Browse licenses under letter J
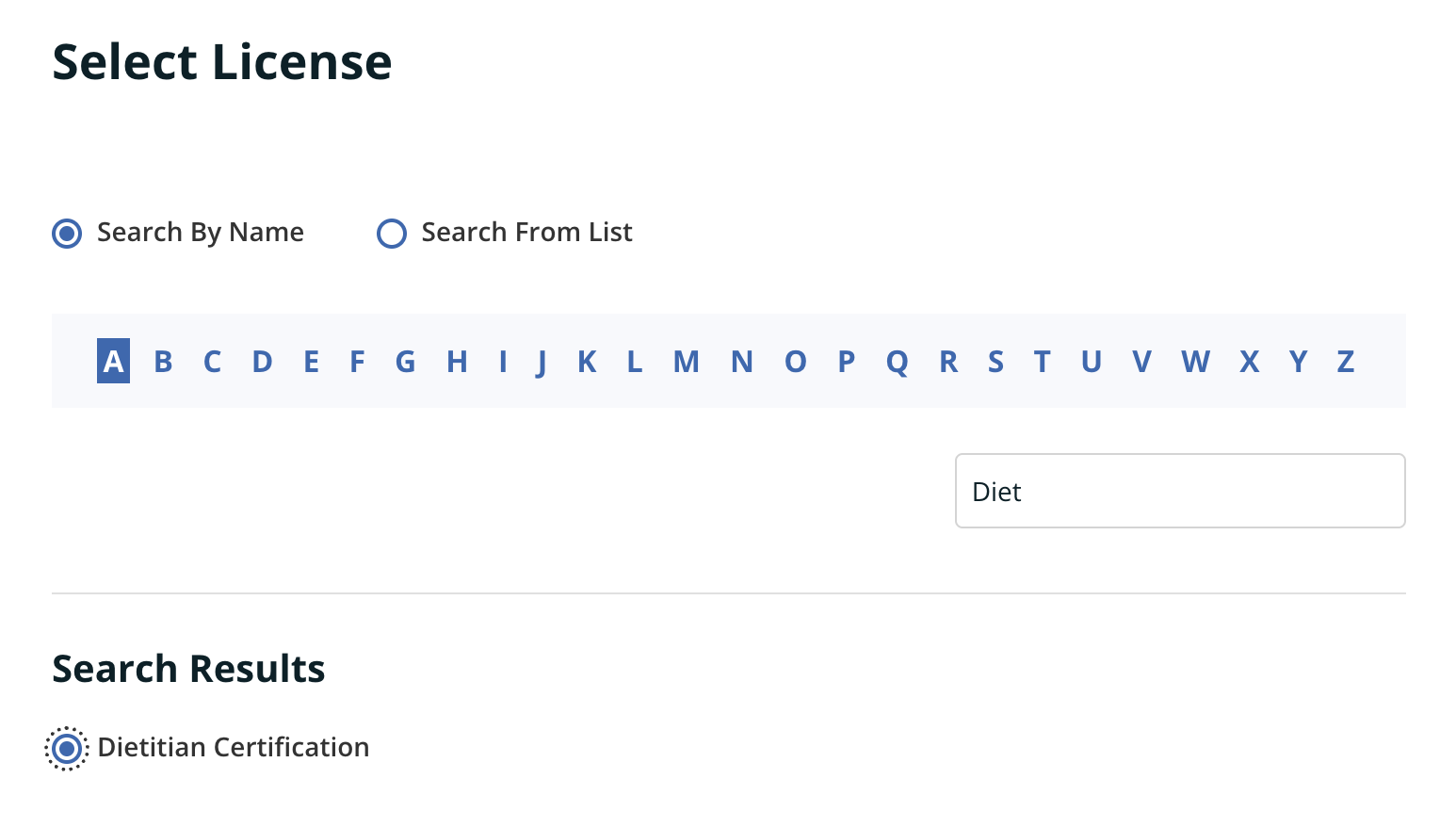This screenshot has height=827, width=1456. coord(542,362)
